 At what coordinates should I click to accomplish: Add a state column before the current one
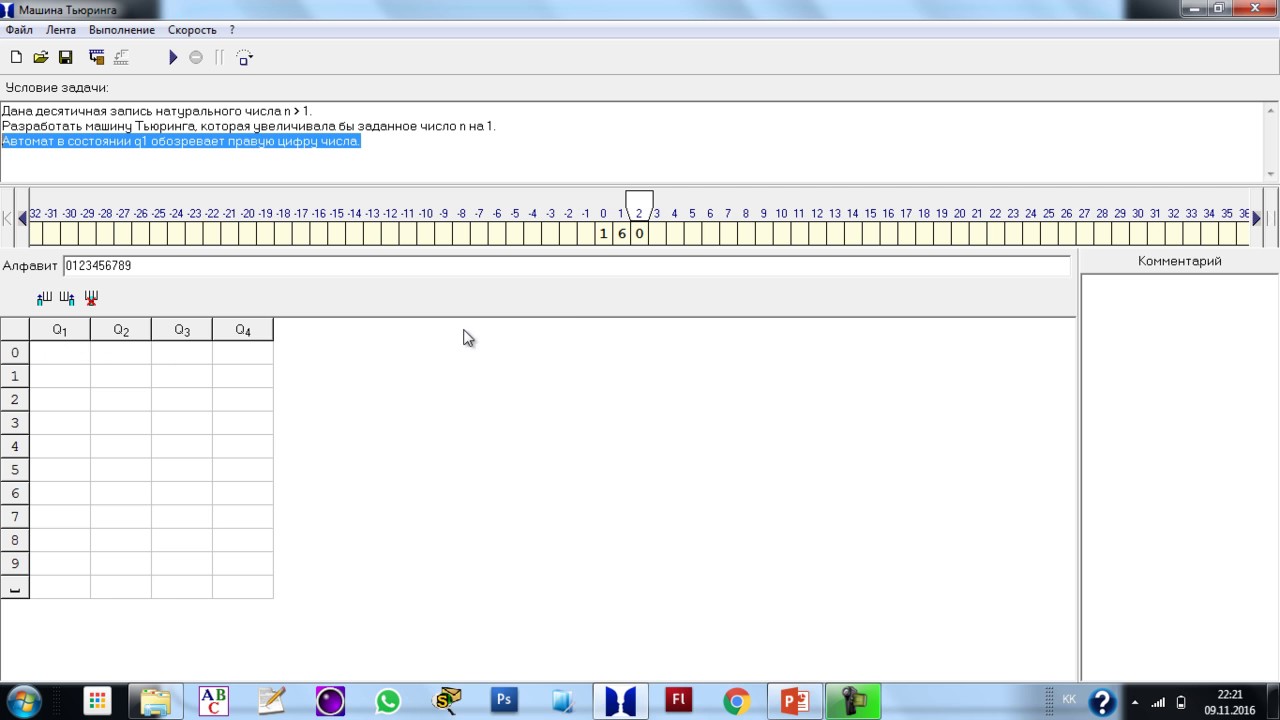point(44,298)
